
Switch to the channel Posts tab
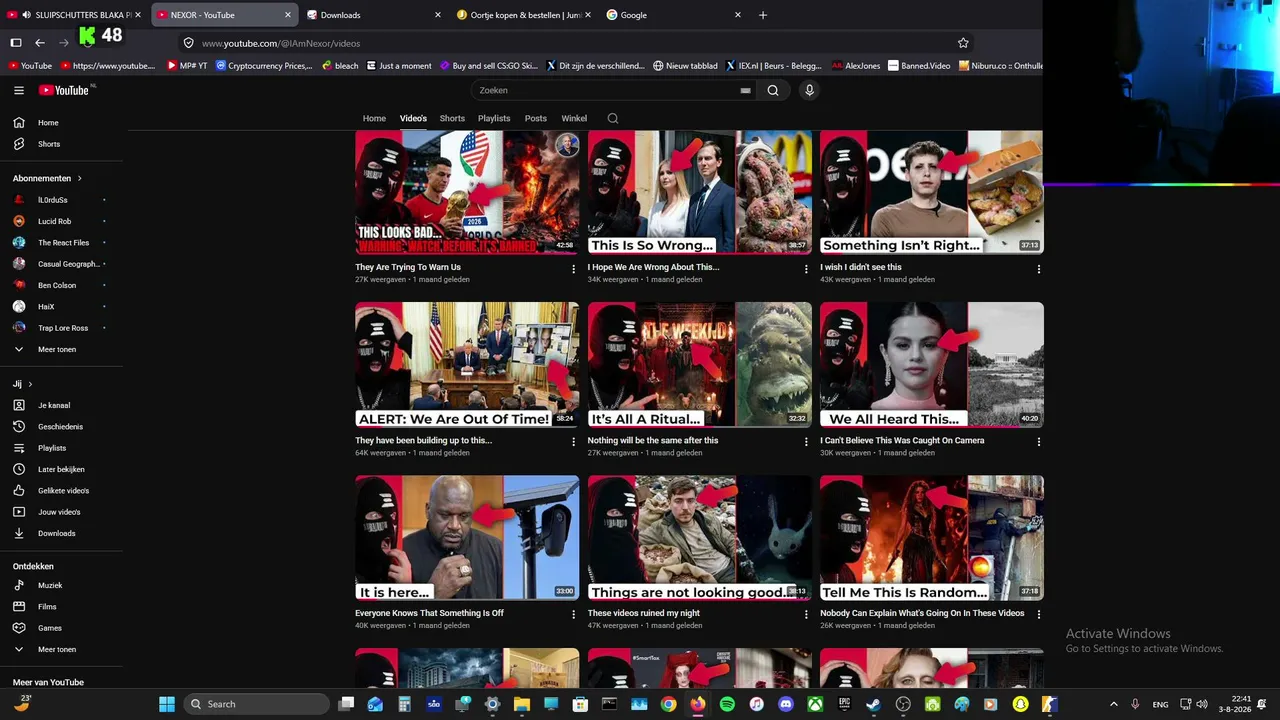coord(536,118)
